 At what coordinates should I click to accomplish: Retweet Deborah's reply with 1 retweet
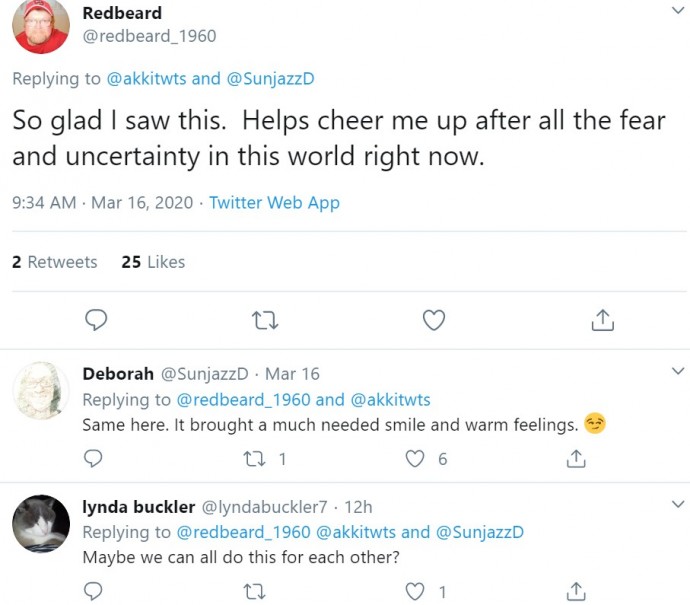point(255,459)
